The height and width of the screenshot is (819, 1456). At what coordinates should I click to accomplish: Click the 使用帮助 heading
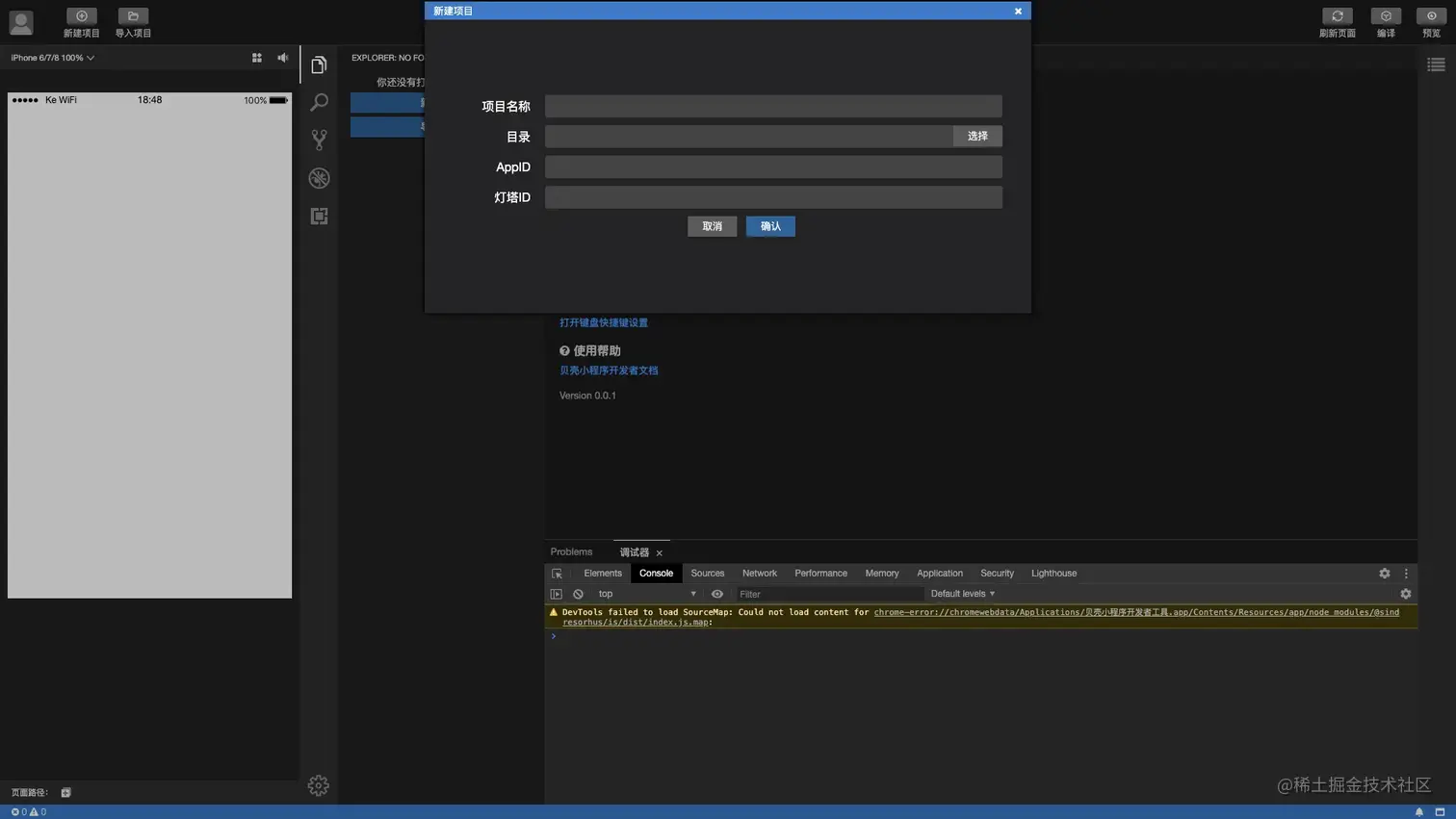590,351
